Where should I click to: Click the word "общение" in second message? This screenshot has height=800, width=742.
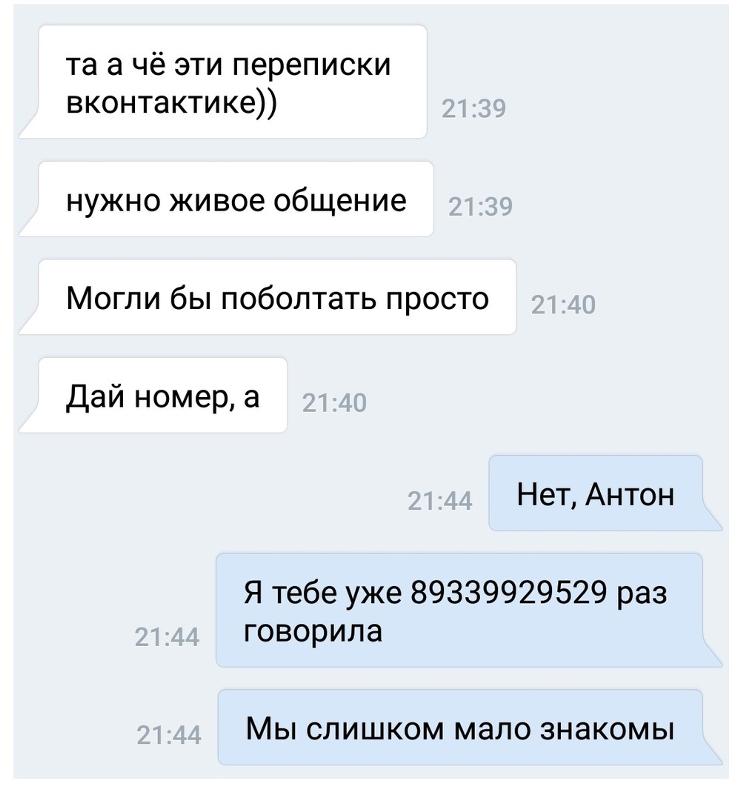tap(340, 201)
